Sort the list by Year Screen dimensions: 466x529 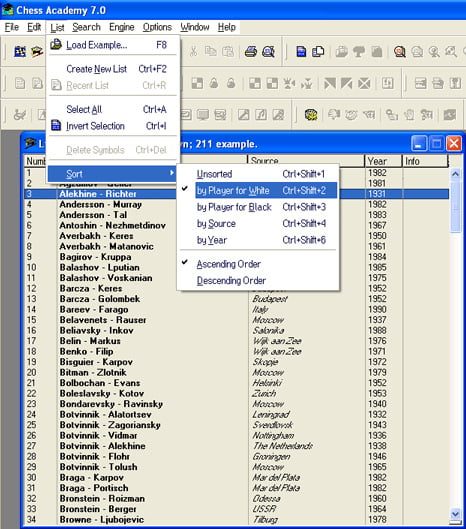point(259,240)
